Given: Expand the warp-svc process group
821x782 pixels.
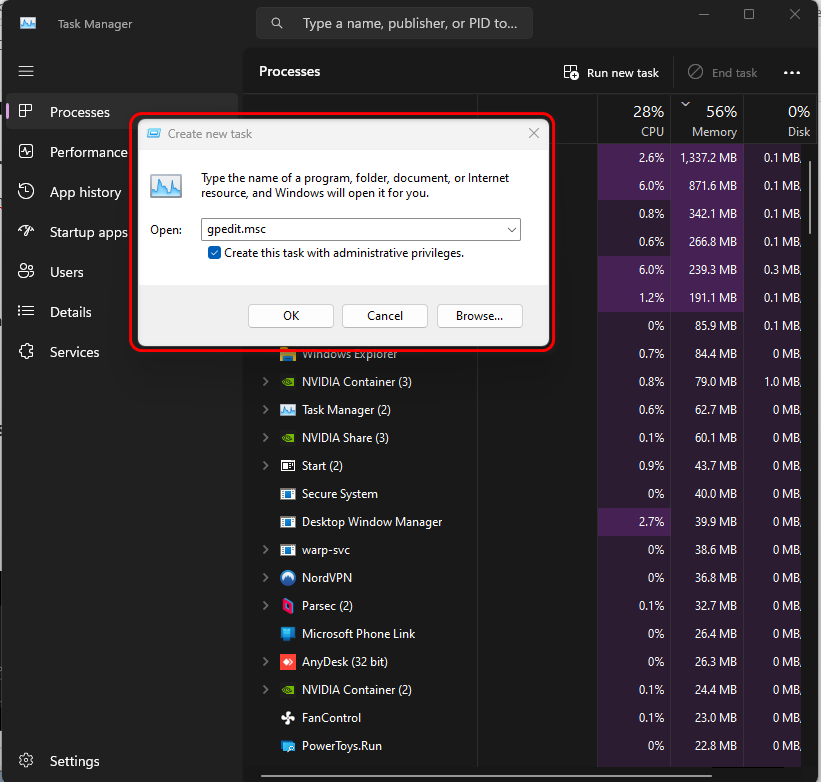Looking at the screenshot, I should pyautogui.click(x=265, y=550).
